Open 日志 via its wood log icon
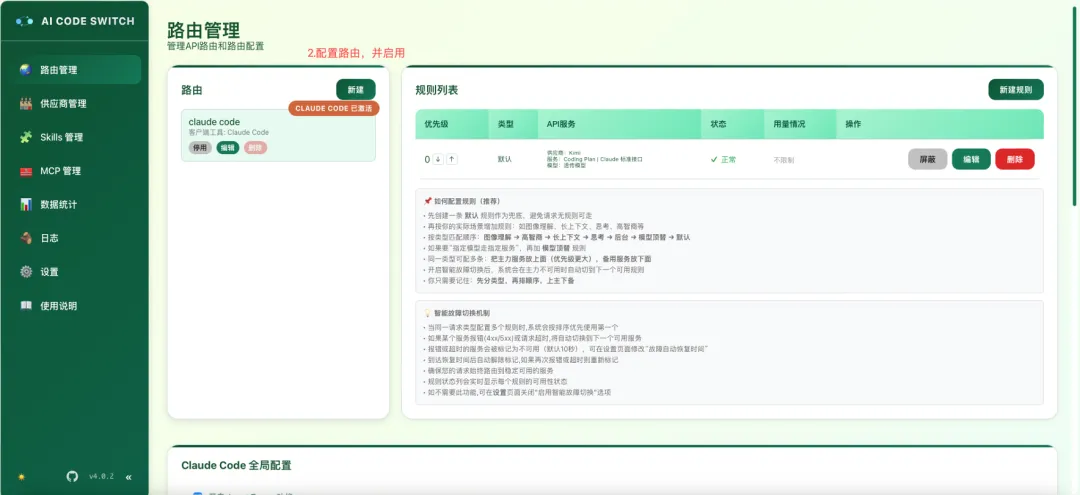Screen dimensions: 1080x495 point(25,238)
